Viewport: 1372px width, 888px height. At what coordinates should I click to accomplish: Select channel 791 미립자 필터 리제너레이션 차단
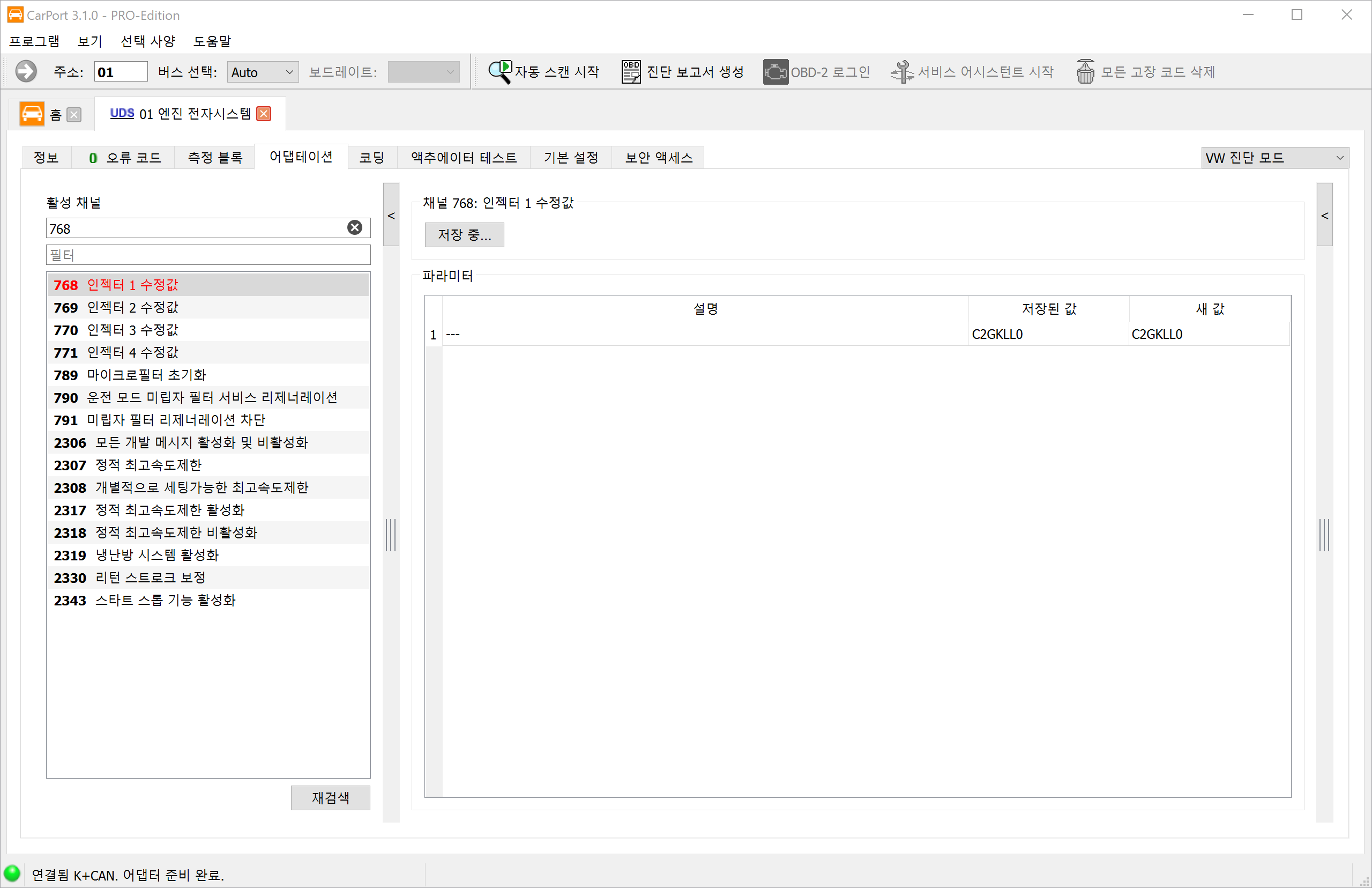click(208, 420)
